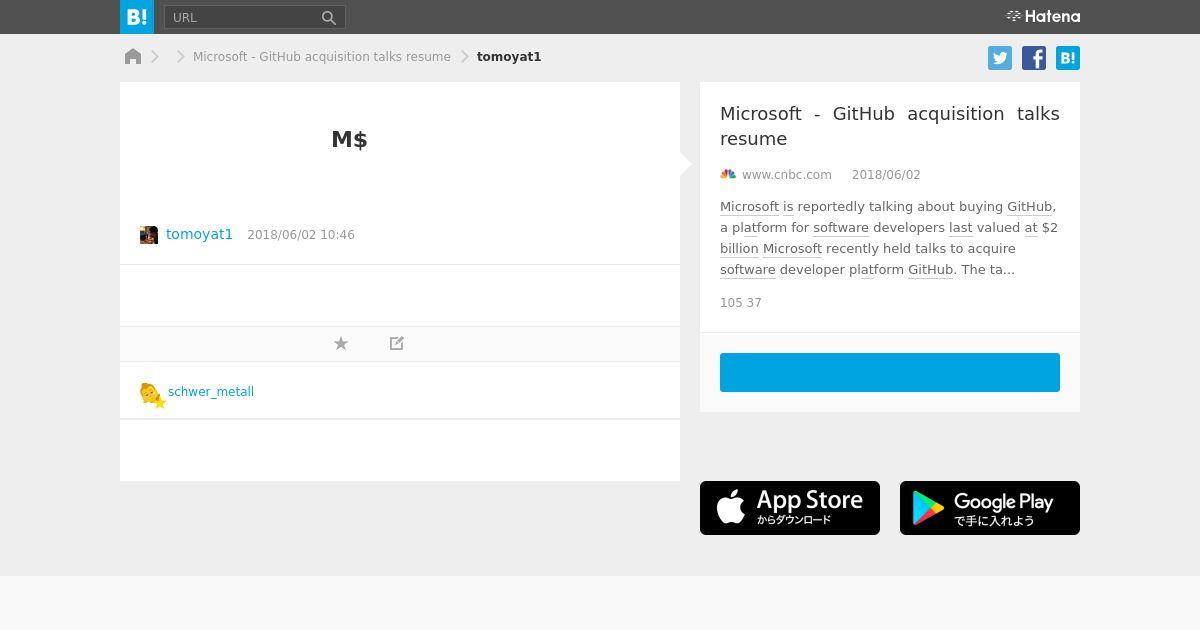Bookmark via the Hatena B! share icon
The width and height of the screenshot is (1200, 630).
click(1068, 58)
